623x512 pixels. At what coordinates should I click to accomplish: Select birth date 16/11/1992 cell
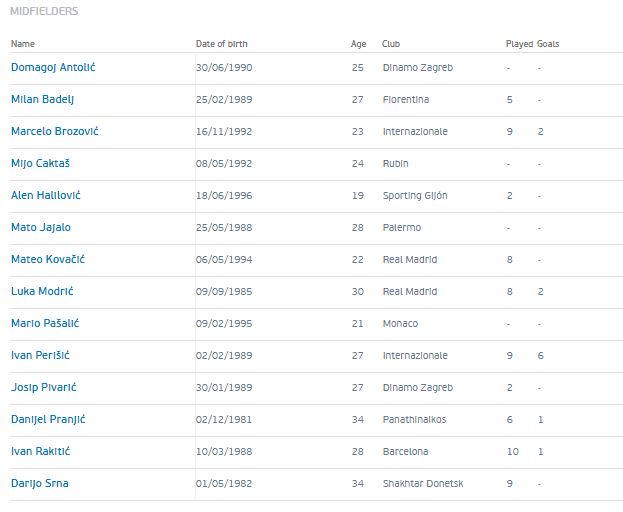click(x=224, y=131)
